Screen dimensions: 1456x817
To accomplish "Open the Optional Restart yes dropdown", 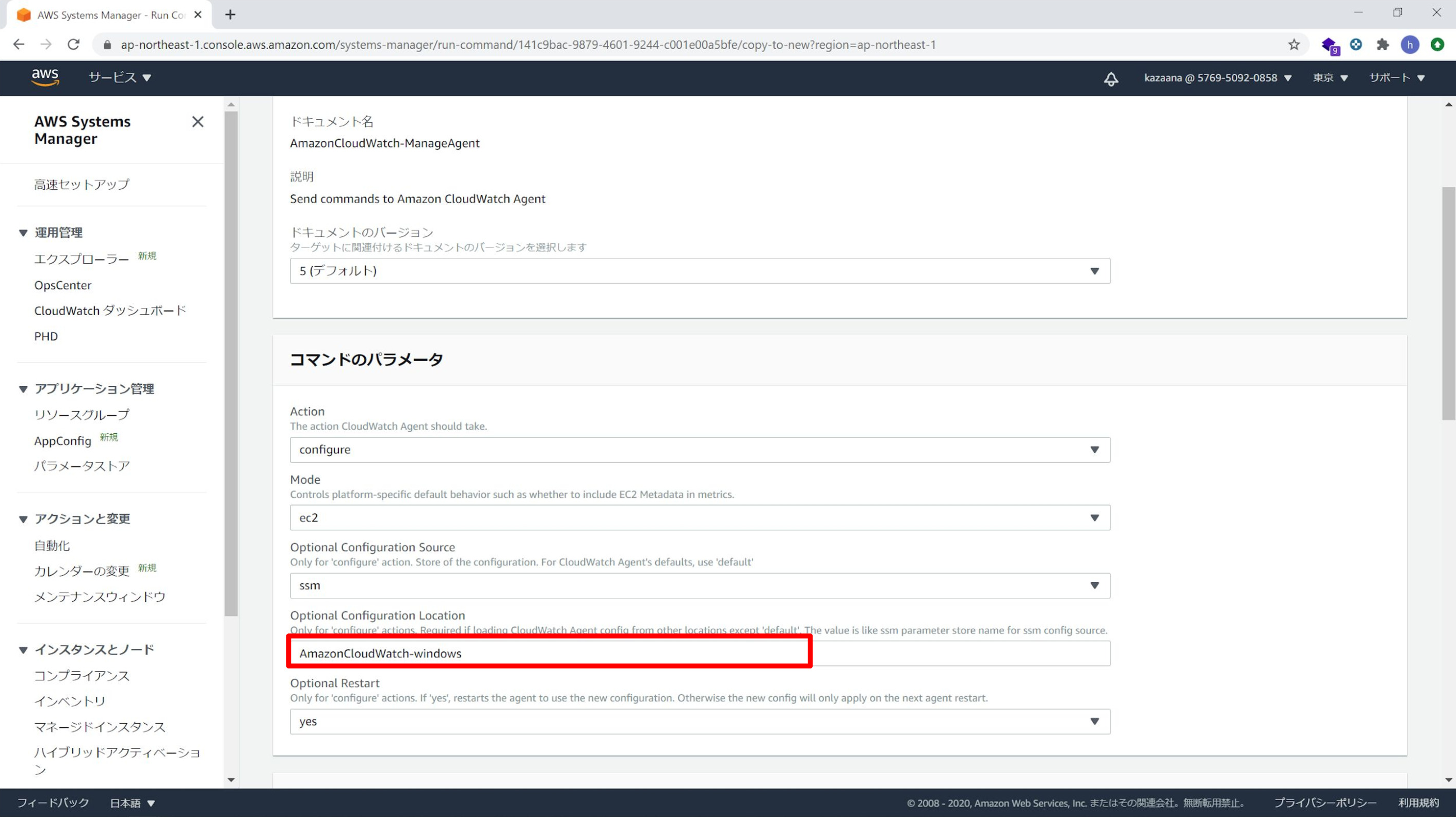I will 700,722.
